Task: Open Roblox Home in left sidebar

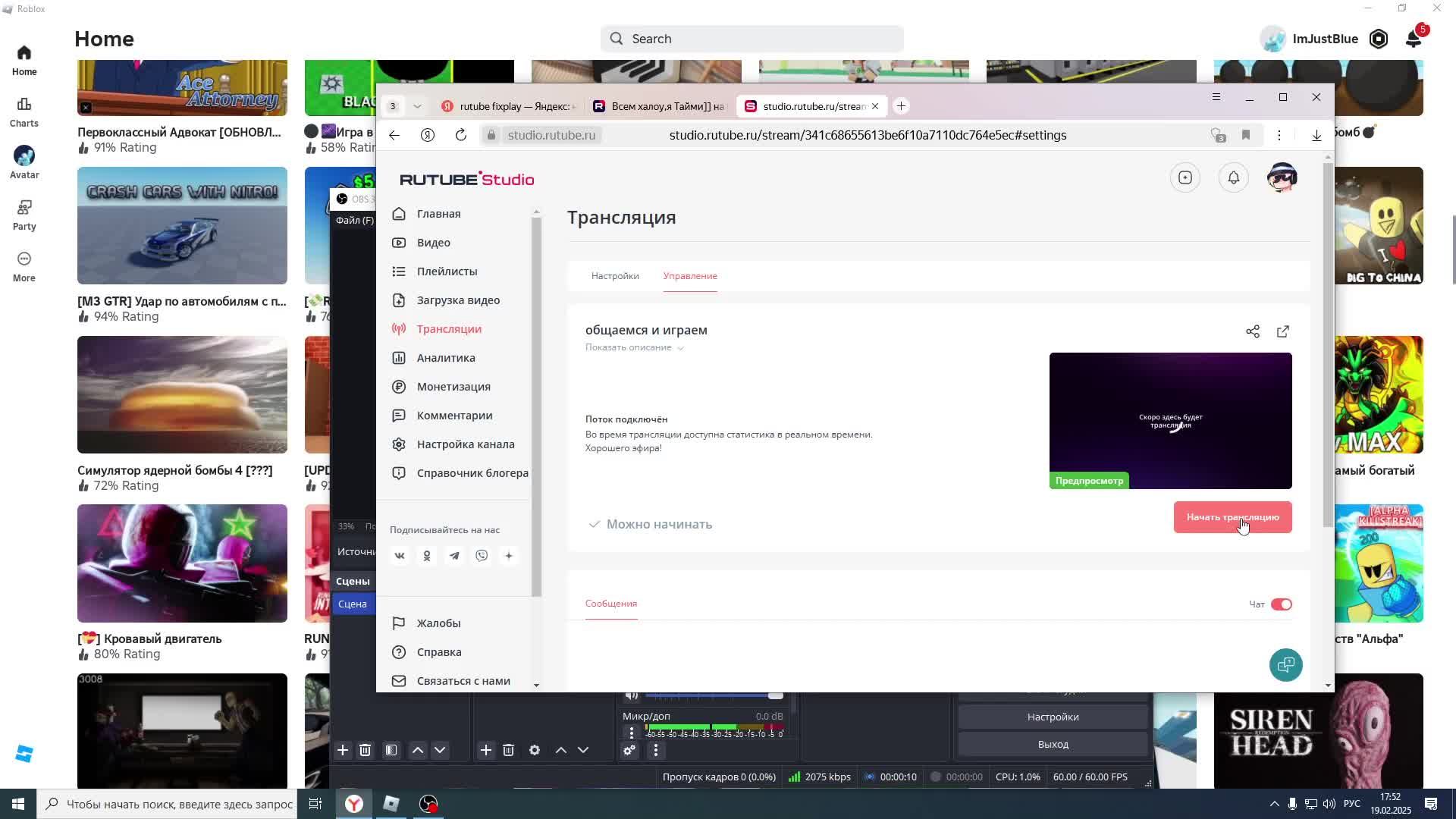Action: [x=24, y=60]
